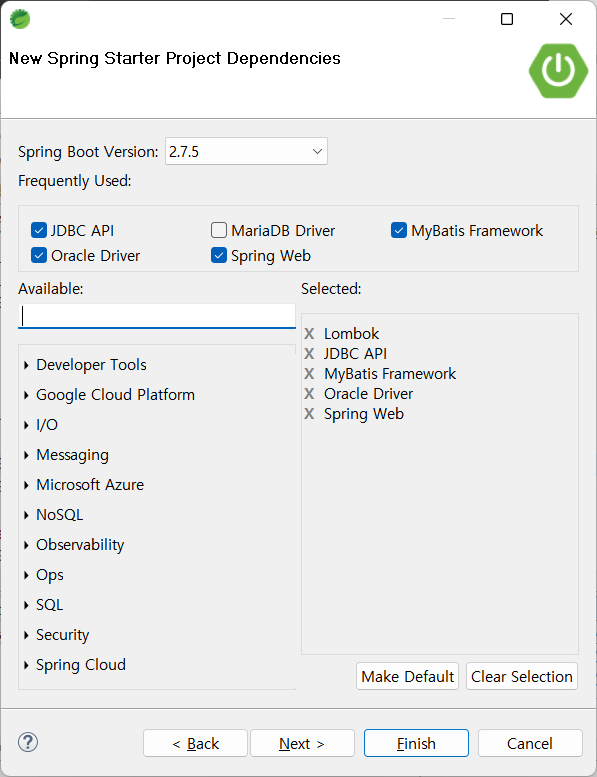Maximize the dialog window

click(507, 19)
